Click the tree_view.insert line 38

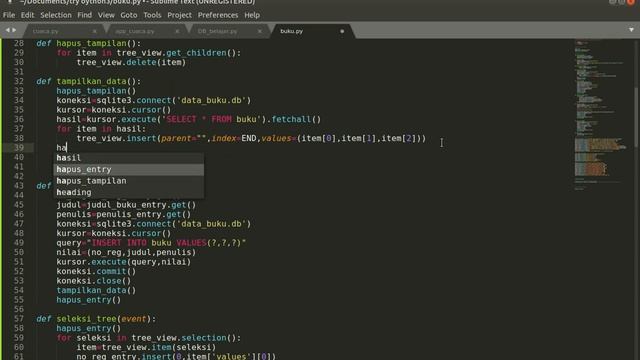pos(251,138)
